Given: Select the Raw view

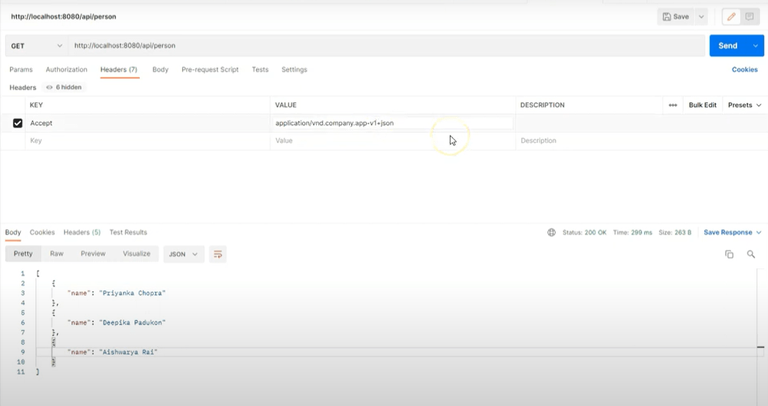Looking at the screenshot, I should click(57, 254).
